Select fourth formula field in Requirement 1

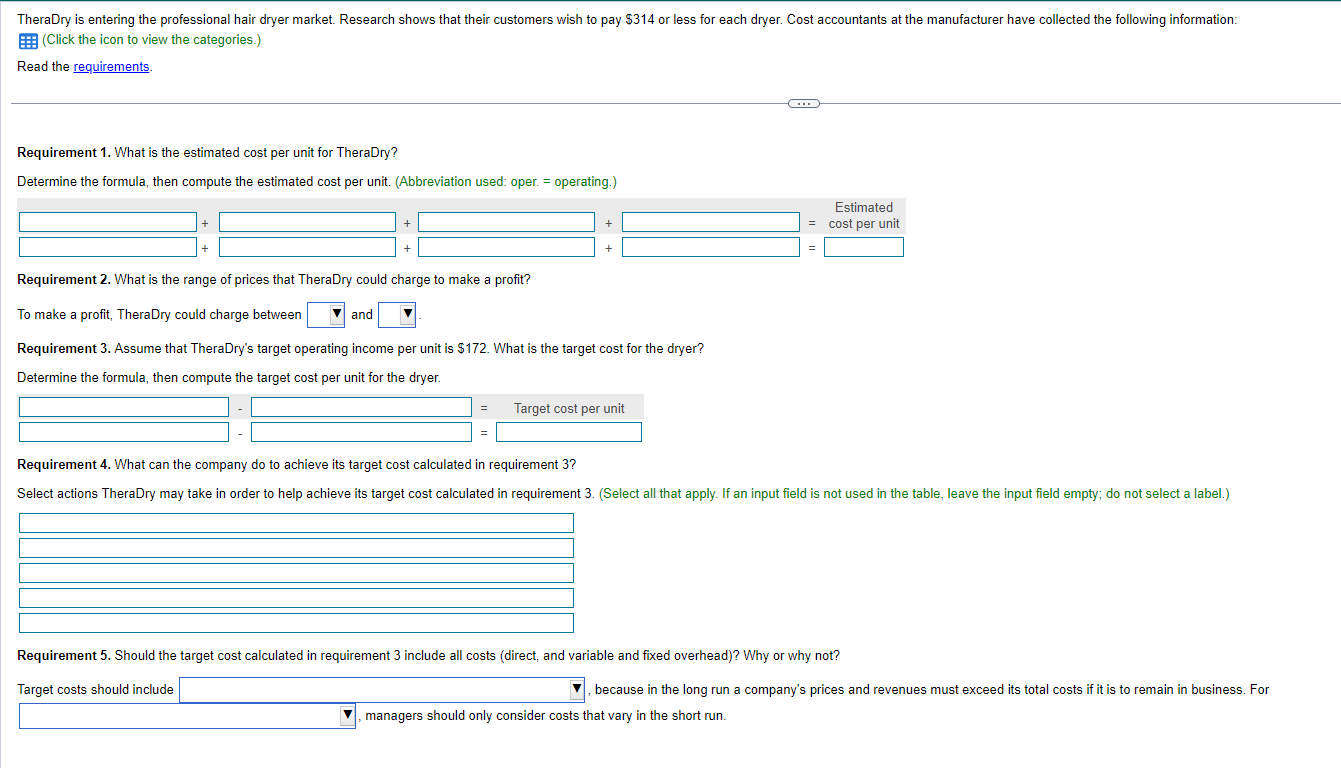pos(711,222)
